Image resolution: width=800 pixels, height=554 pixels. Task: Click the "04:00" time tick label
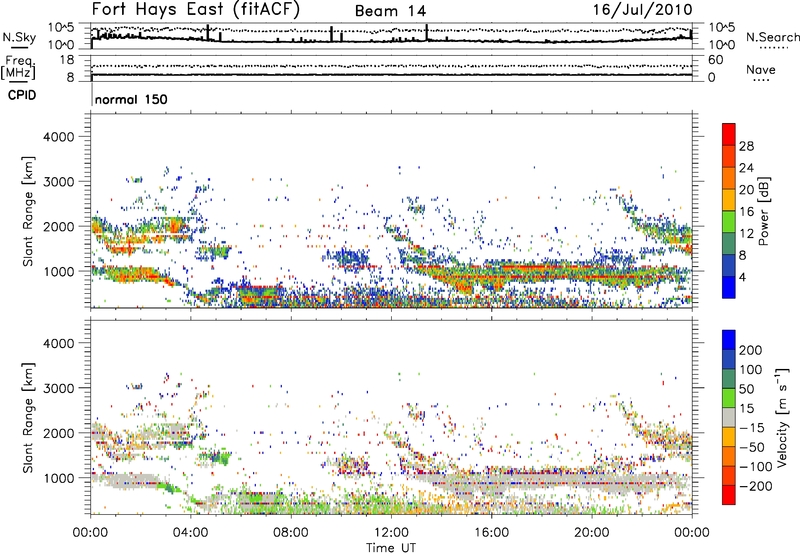pyautogui.click(x=190, y=533)
